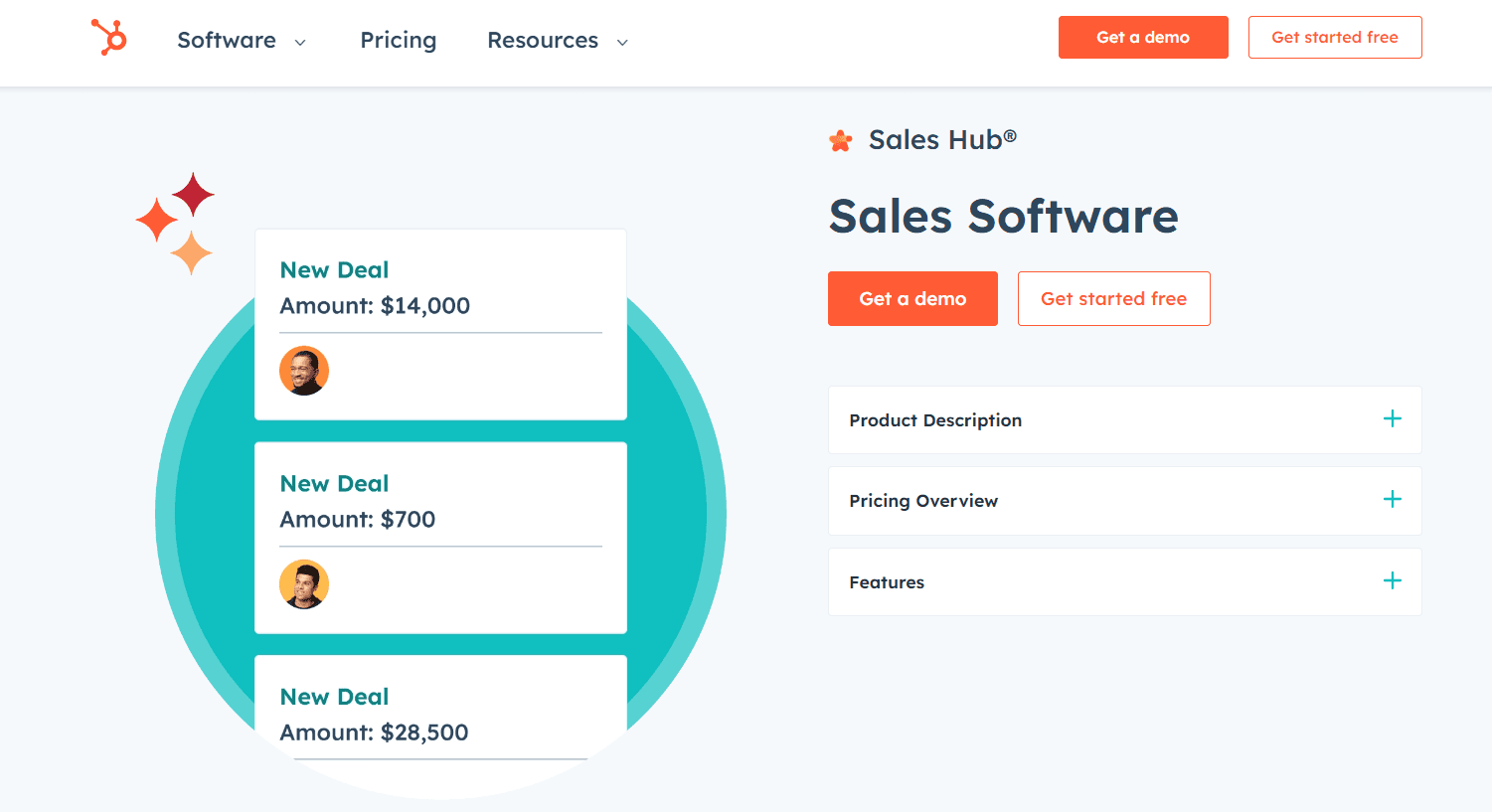Expand the Product Description section
Screen dimensions: 1492x812
1125,420
